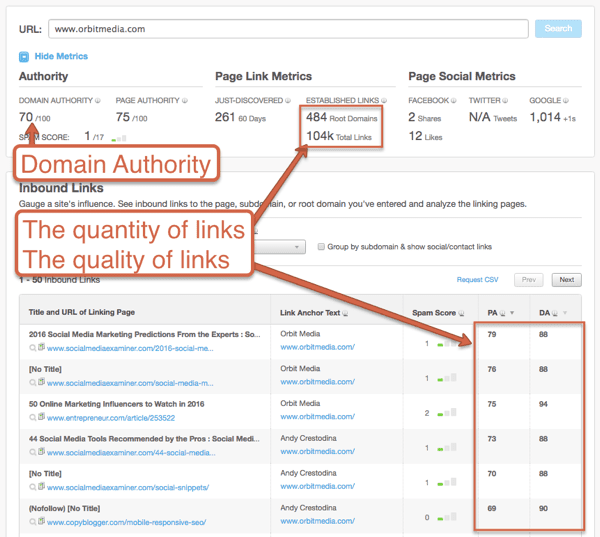Click orbitmedia.com anchor link in the PA 69 row
The width and height of the screenshot is (600, 537).
318,521
